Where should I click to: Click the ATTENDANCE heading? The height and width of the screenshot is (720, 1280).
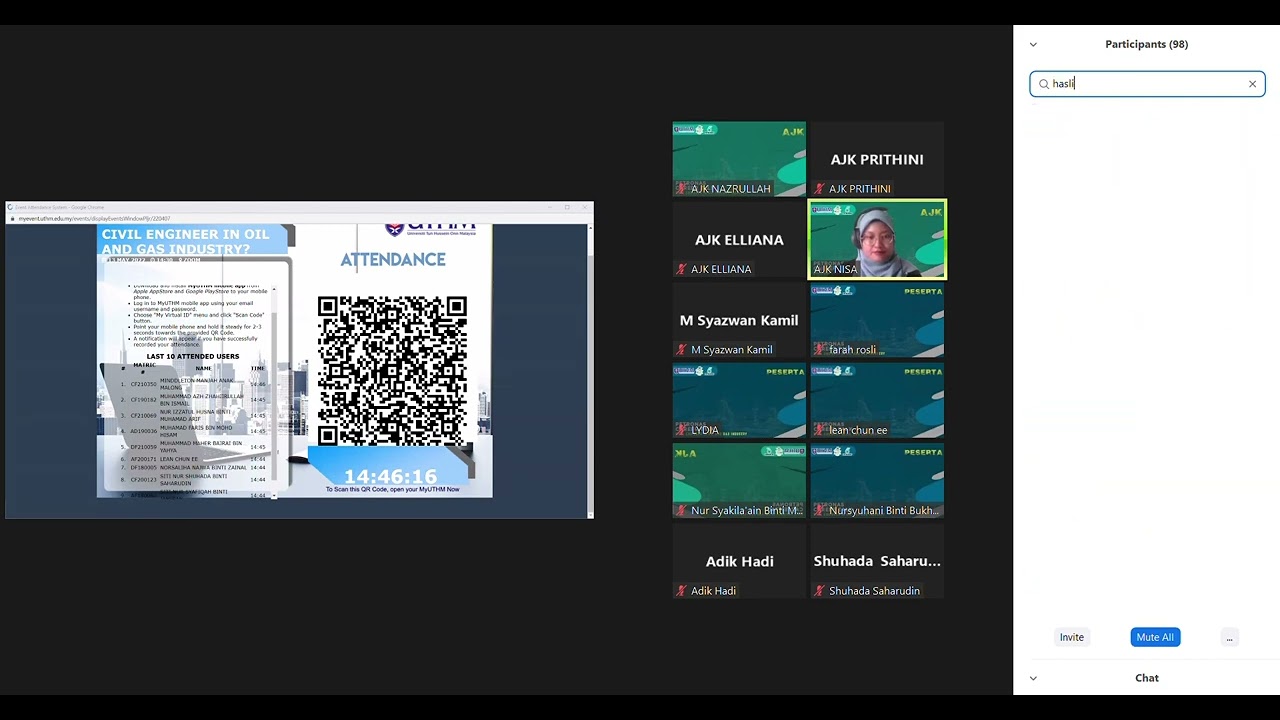point(393,260)
